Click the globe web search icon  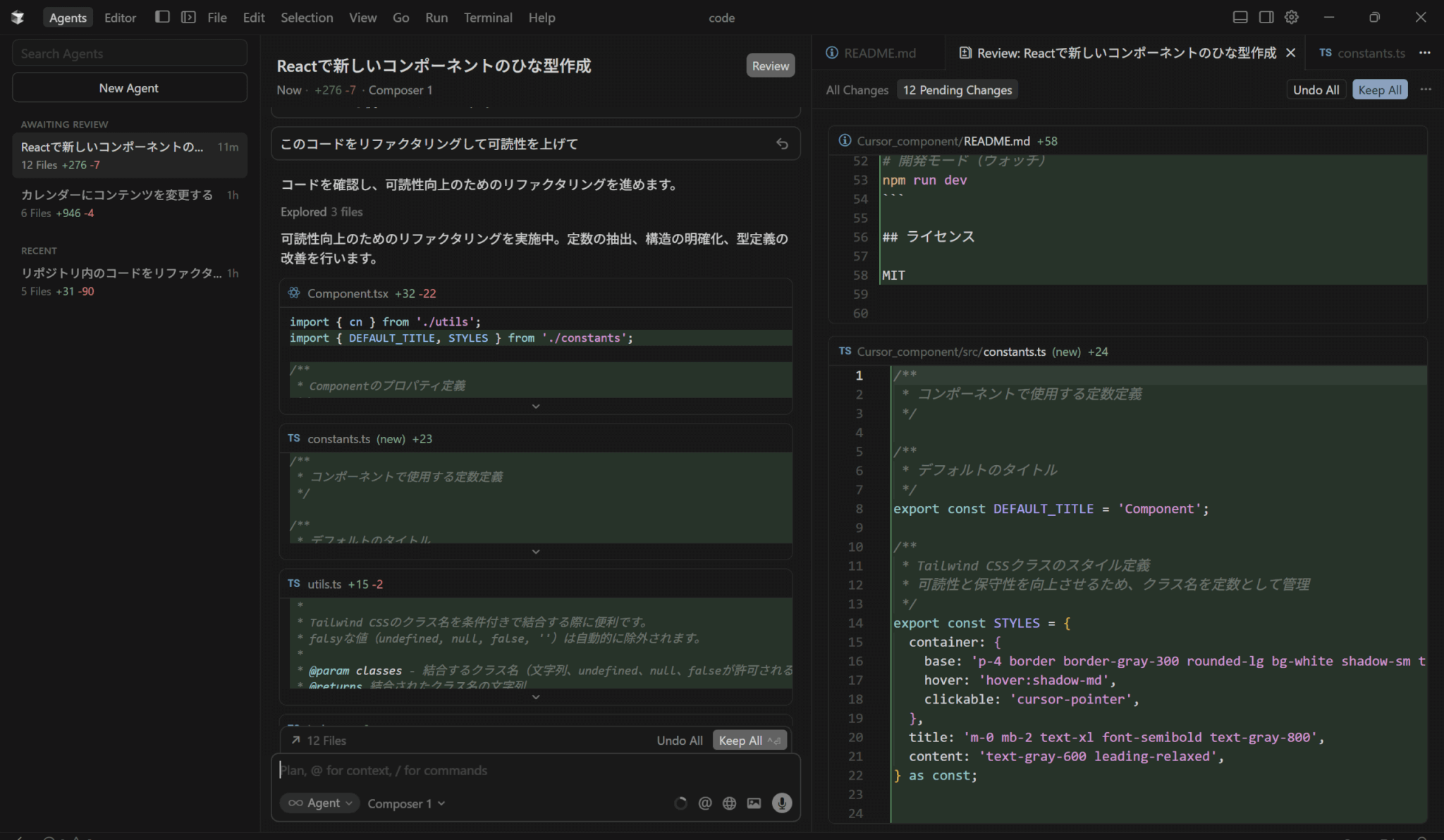729,803
